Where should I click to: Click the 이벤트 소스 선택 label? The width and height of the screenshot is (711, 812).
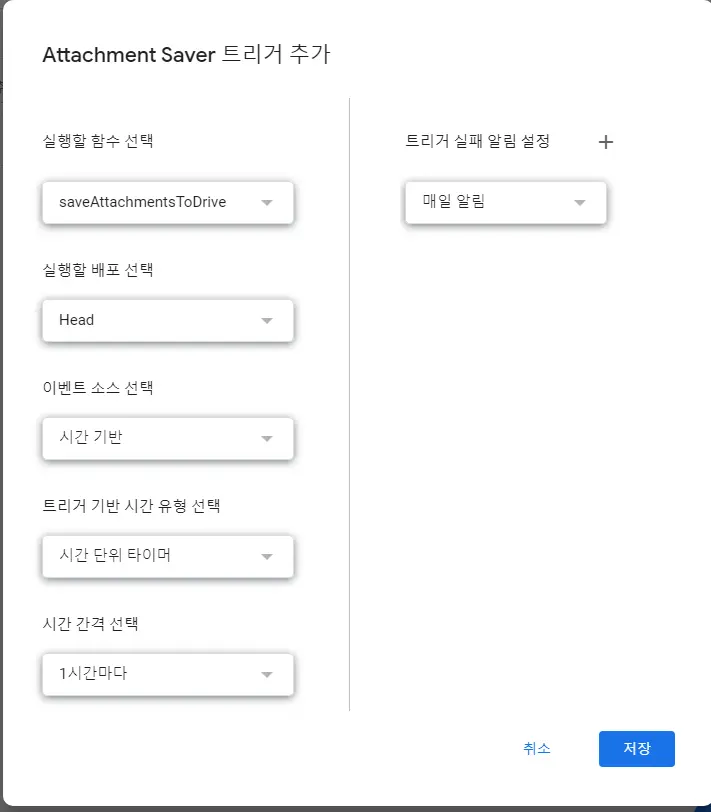tap(98, 387)
